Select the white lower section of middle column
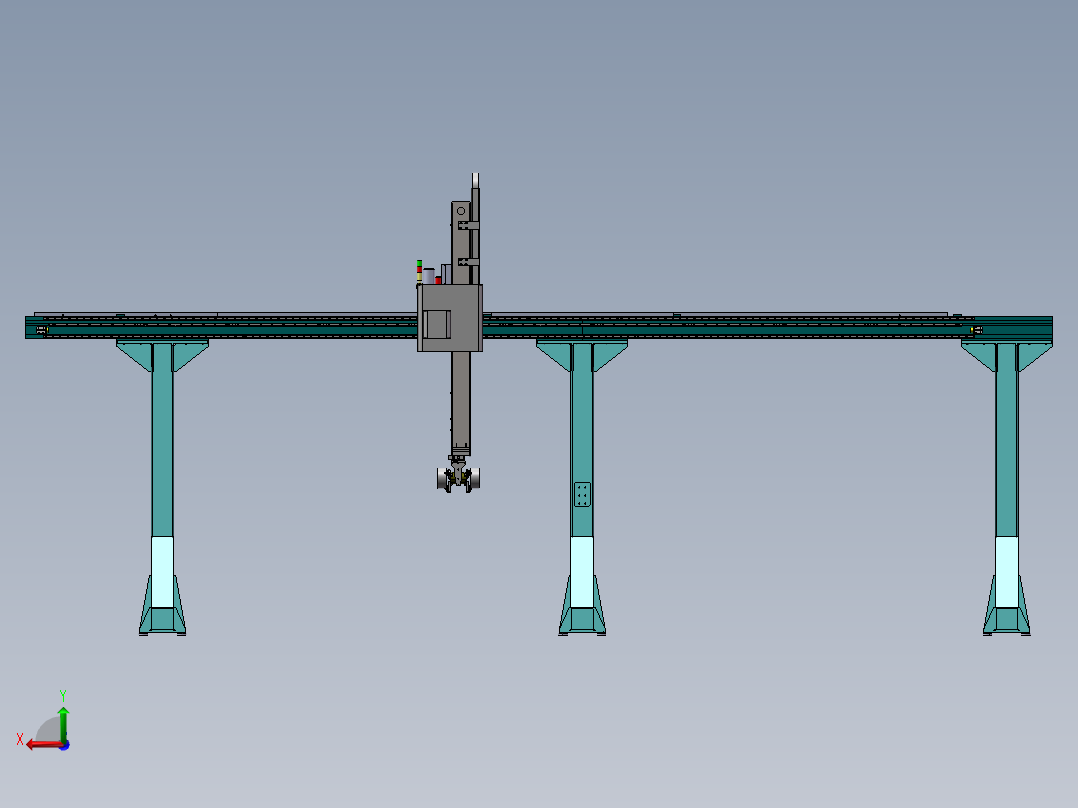Screen dimensions: 1078x808 click(582, 572)
